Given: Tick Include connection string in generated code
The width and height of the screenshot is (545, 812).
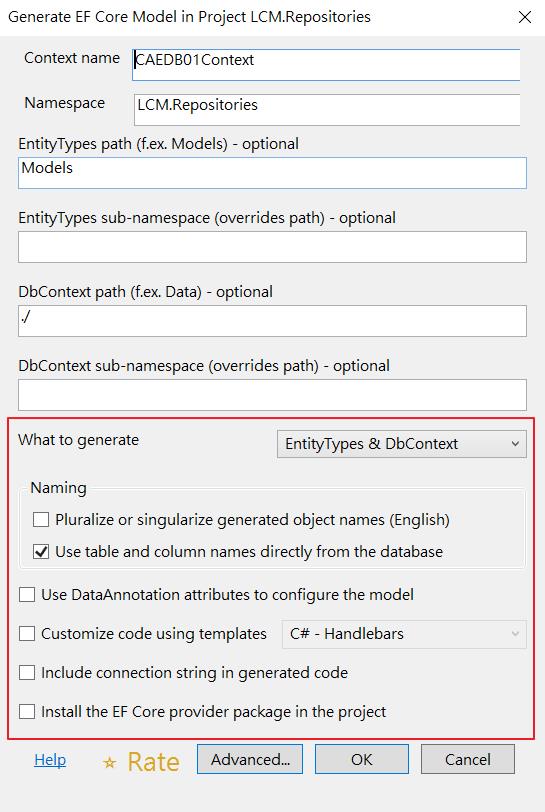Looking at the screenshot, I should (x=27, y=673).
